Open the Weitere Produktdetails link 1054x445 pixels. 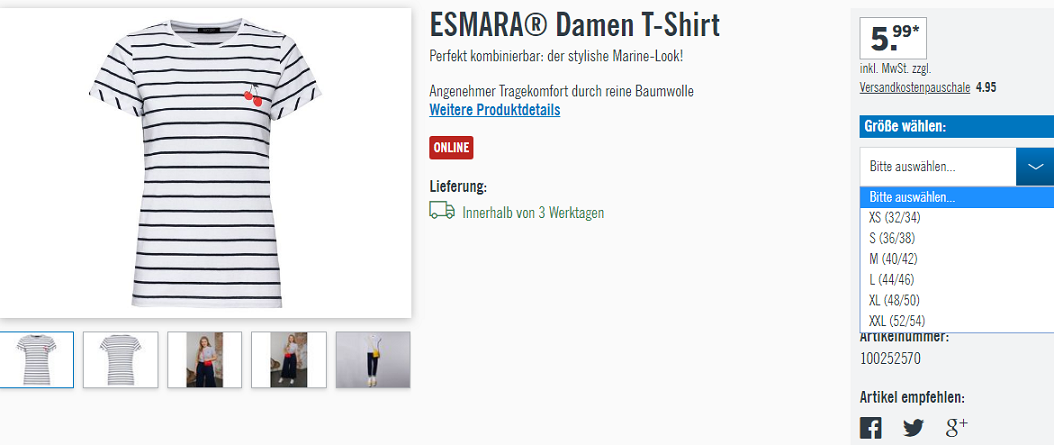[495, 110]
